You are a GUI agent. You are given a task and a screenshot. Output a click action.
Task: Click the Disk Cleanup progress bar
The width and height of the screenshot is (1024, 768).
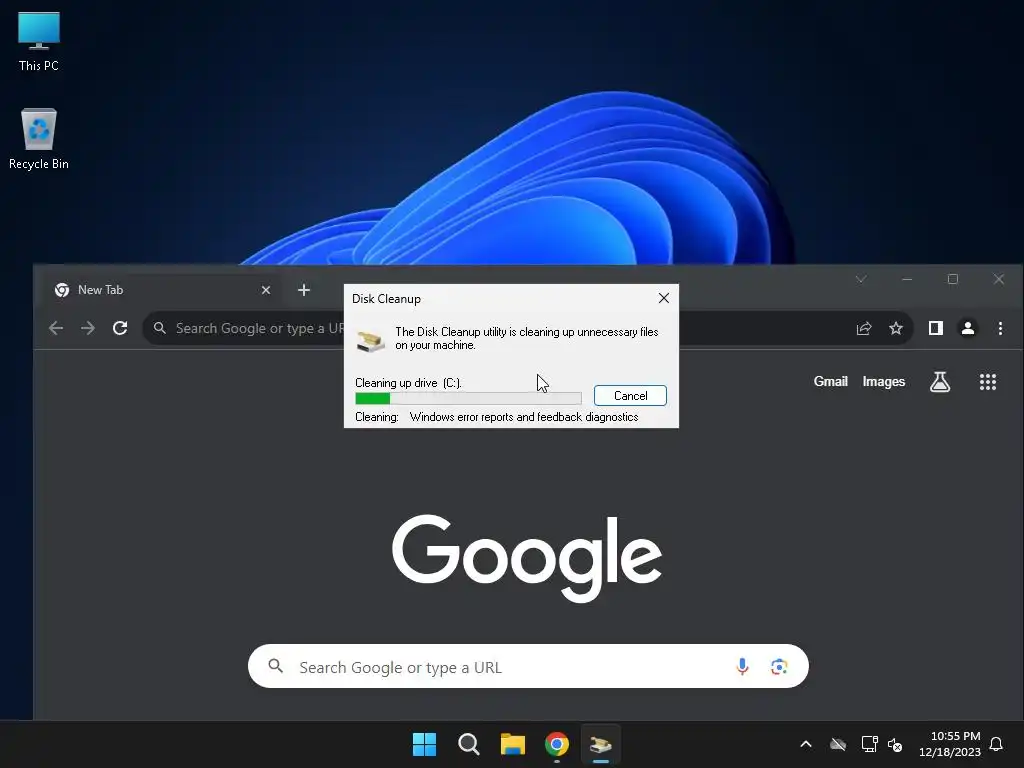[x=468, y=398]
